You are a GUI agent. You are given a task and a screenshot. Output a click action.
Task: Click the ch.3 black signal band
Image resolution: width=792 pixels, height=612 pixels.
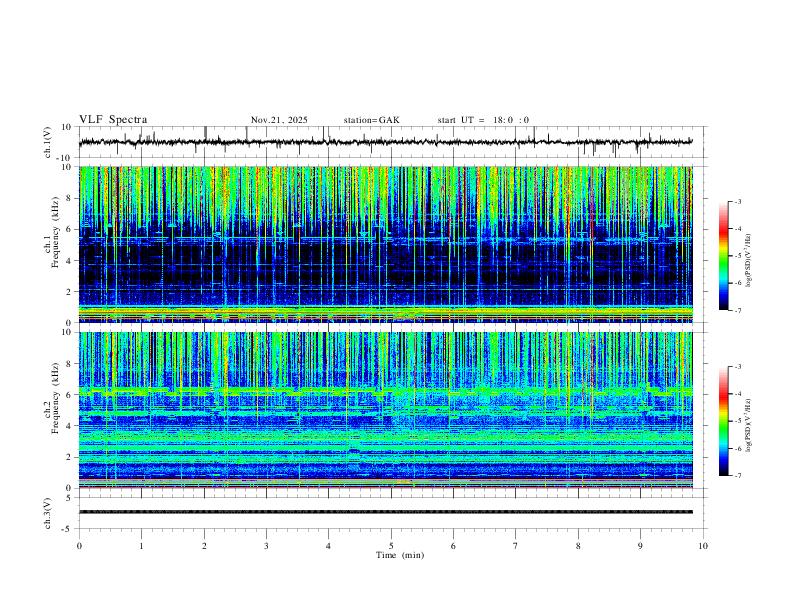coord(386,512)
